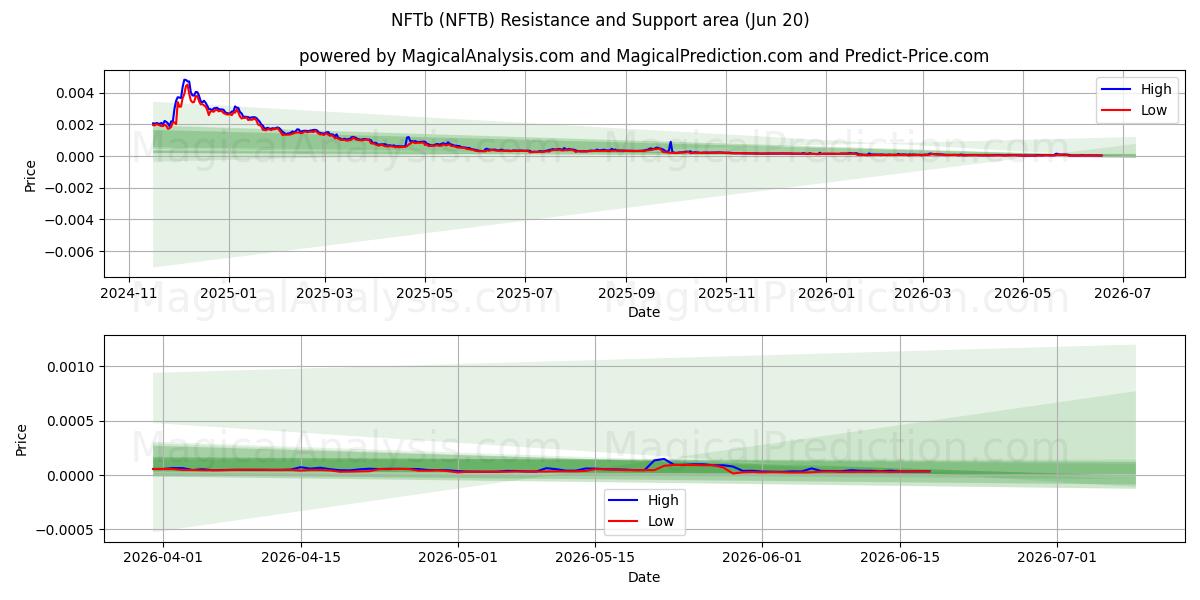This screenshot has height=600, width=1200.
Task: Click the top chart x-axis label '2025-11'
Action: (x=726, y=293)
